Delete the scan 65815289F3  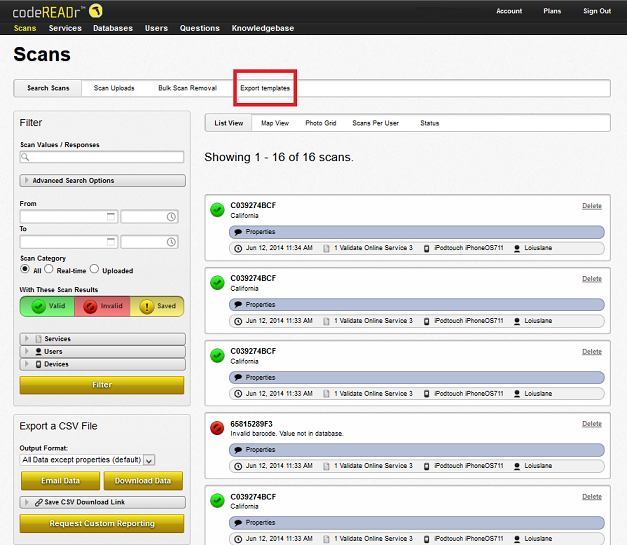click(x=592, y=424)
